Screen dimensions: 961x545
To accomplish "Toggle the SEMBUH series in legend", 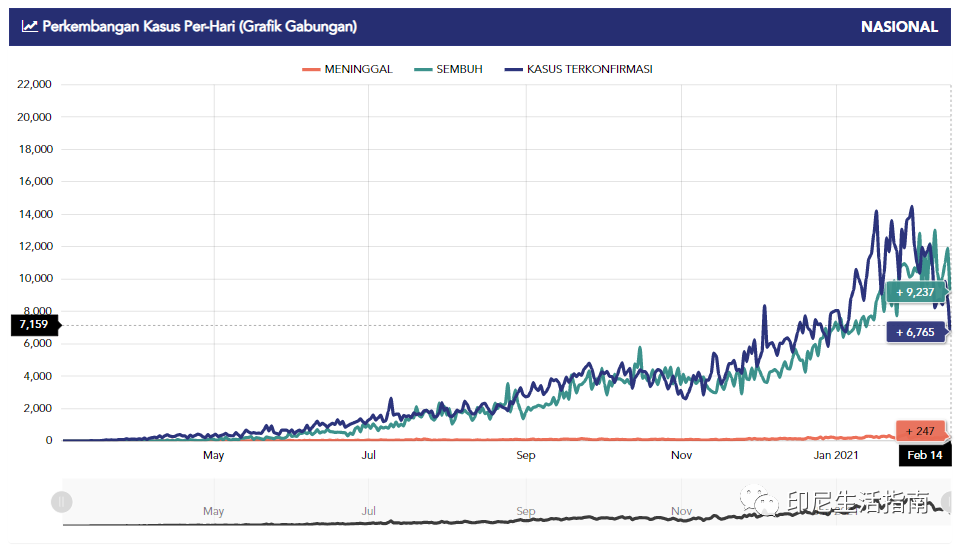I will 449,69.
